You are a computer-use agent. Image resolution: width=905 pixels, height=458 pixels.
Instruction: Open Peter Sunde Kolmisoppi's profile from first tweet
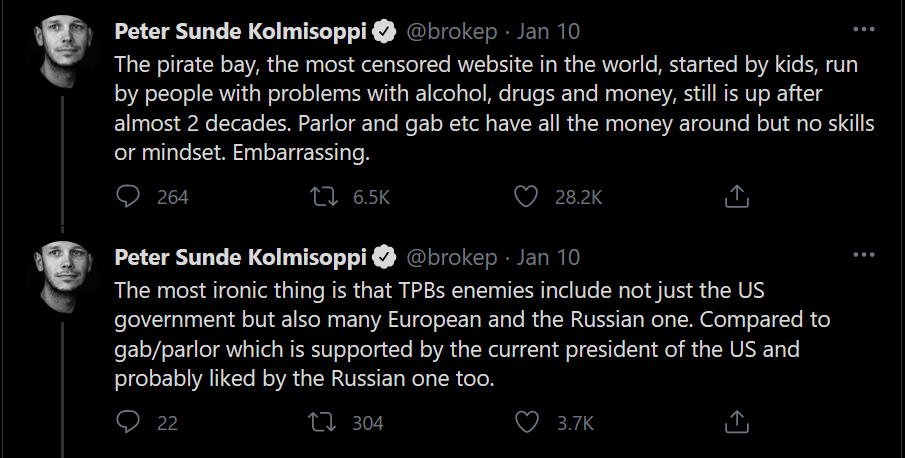241,32
